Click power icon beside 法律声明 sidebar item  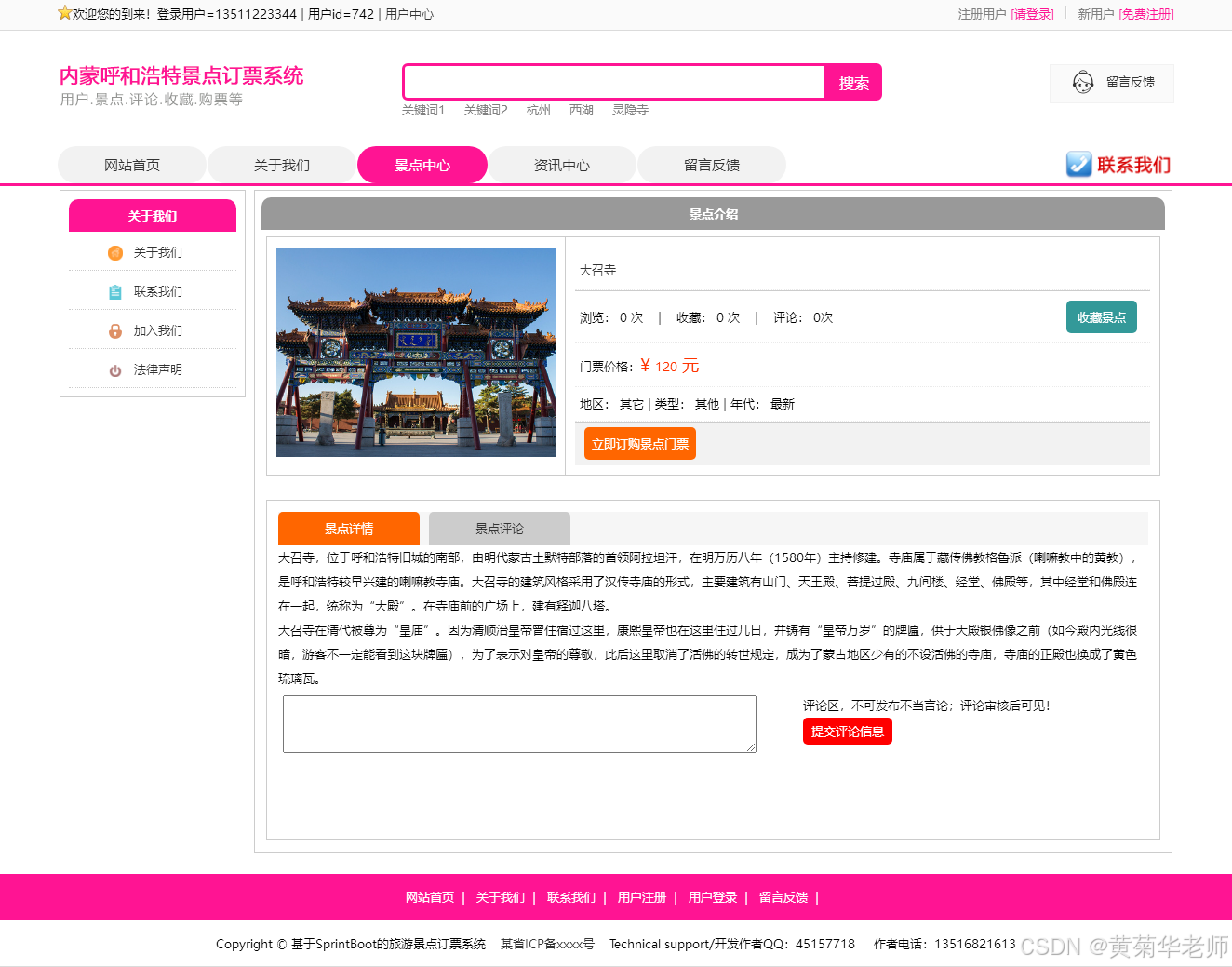(x=115, y=370)
